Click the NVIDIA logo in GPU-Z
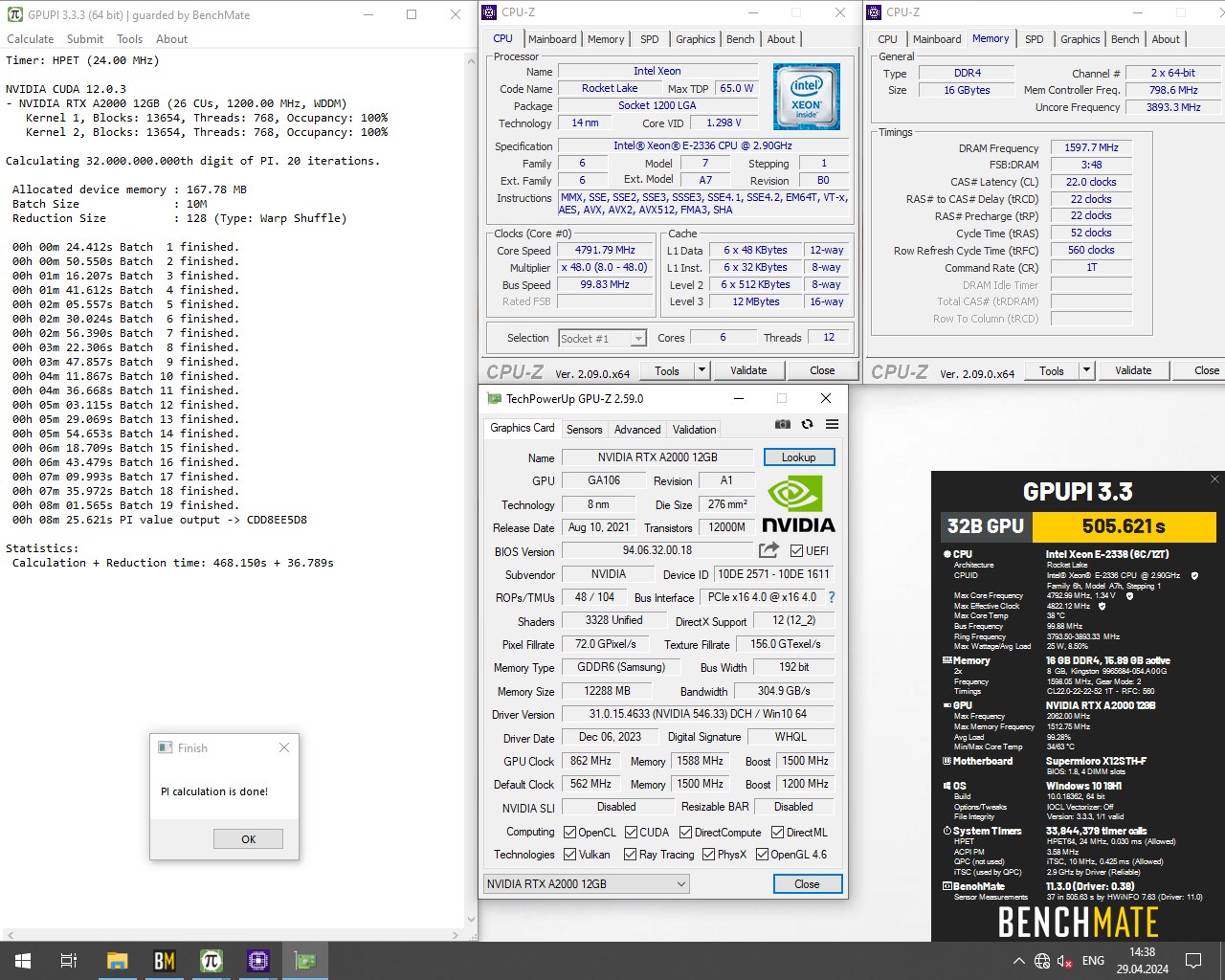 [x=798, y=504]
